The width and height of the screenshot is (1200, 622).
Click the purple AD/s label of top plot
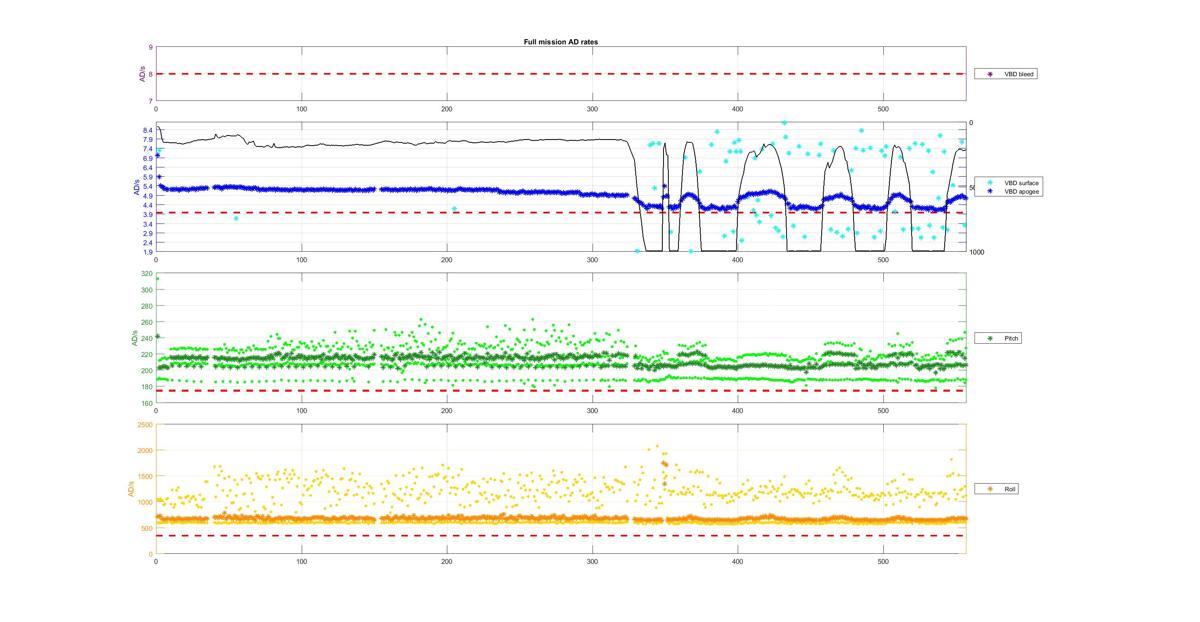pos(142,74)
